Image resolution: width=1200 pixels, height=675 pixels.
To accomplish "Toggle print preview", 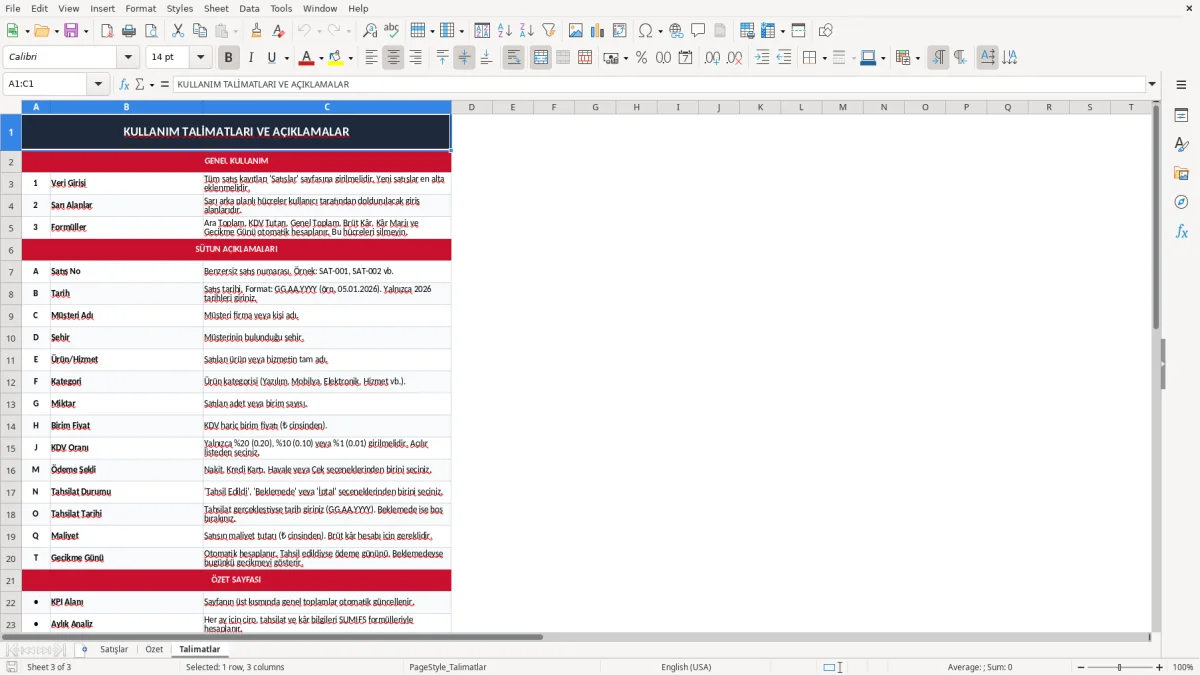I will click(151, 31).
